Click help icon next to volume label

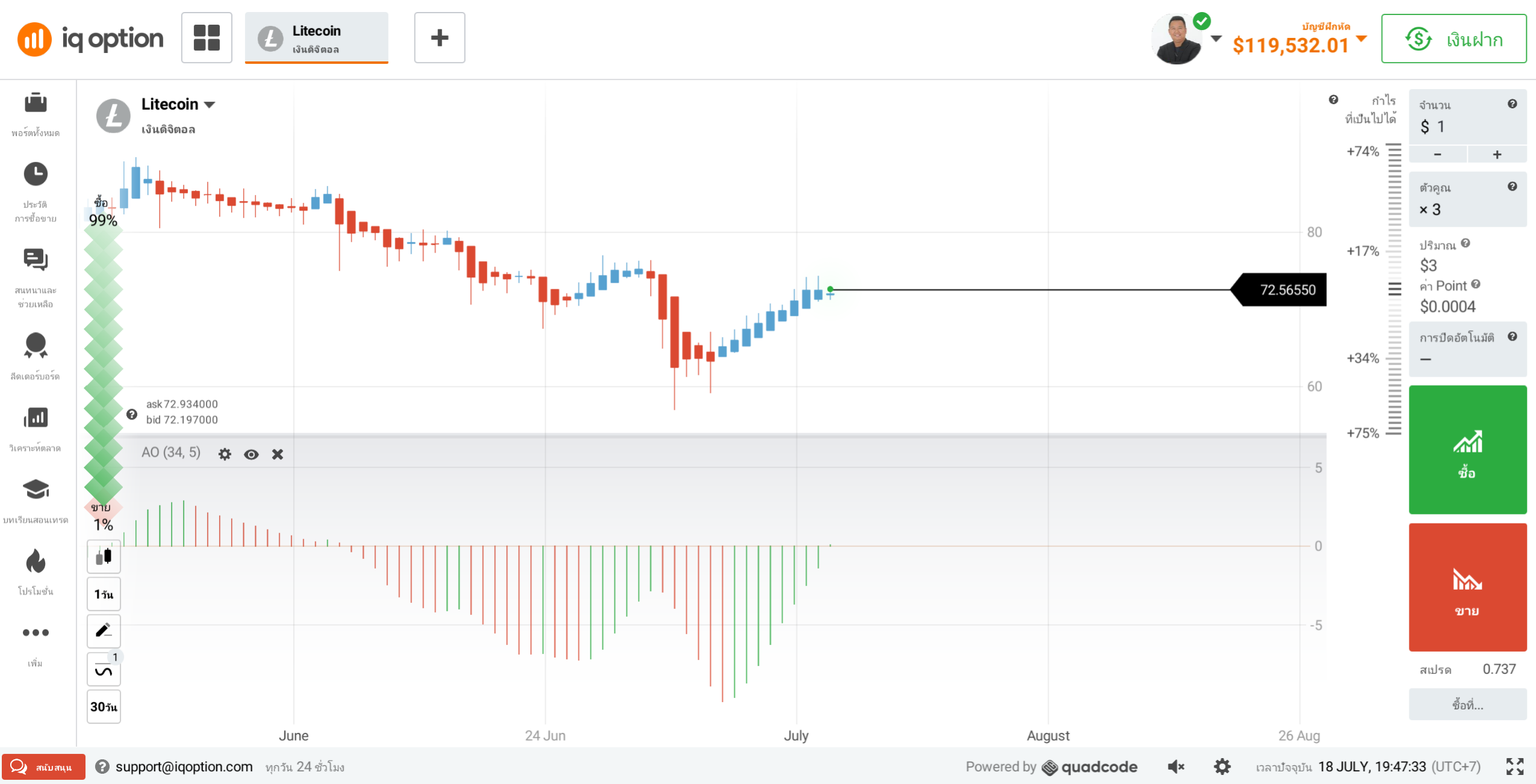[1466, 243]
